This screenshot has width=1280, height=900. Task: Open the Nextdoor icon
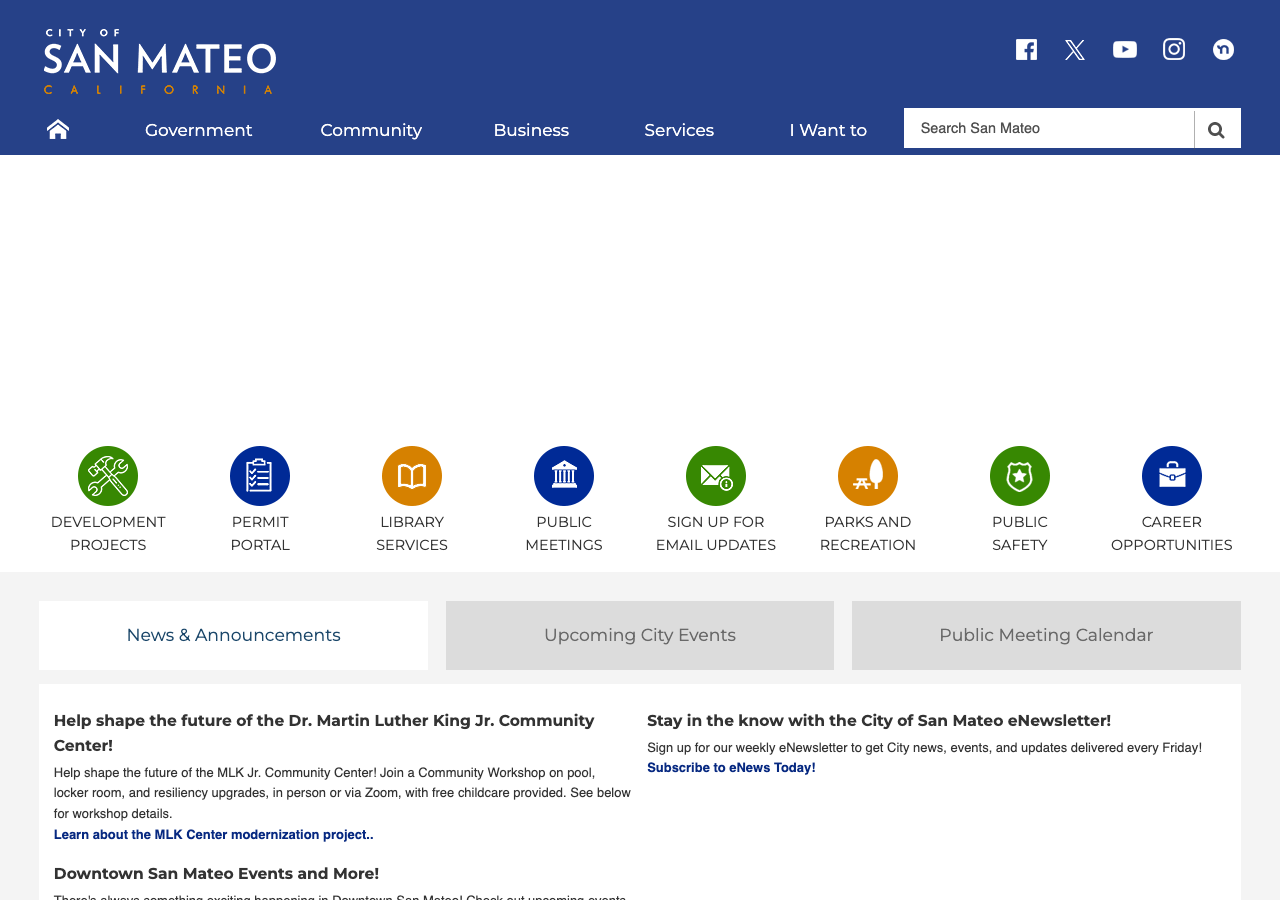coord(1223,49)
